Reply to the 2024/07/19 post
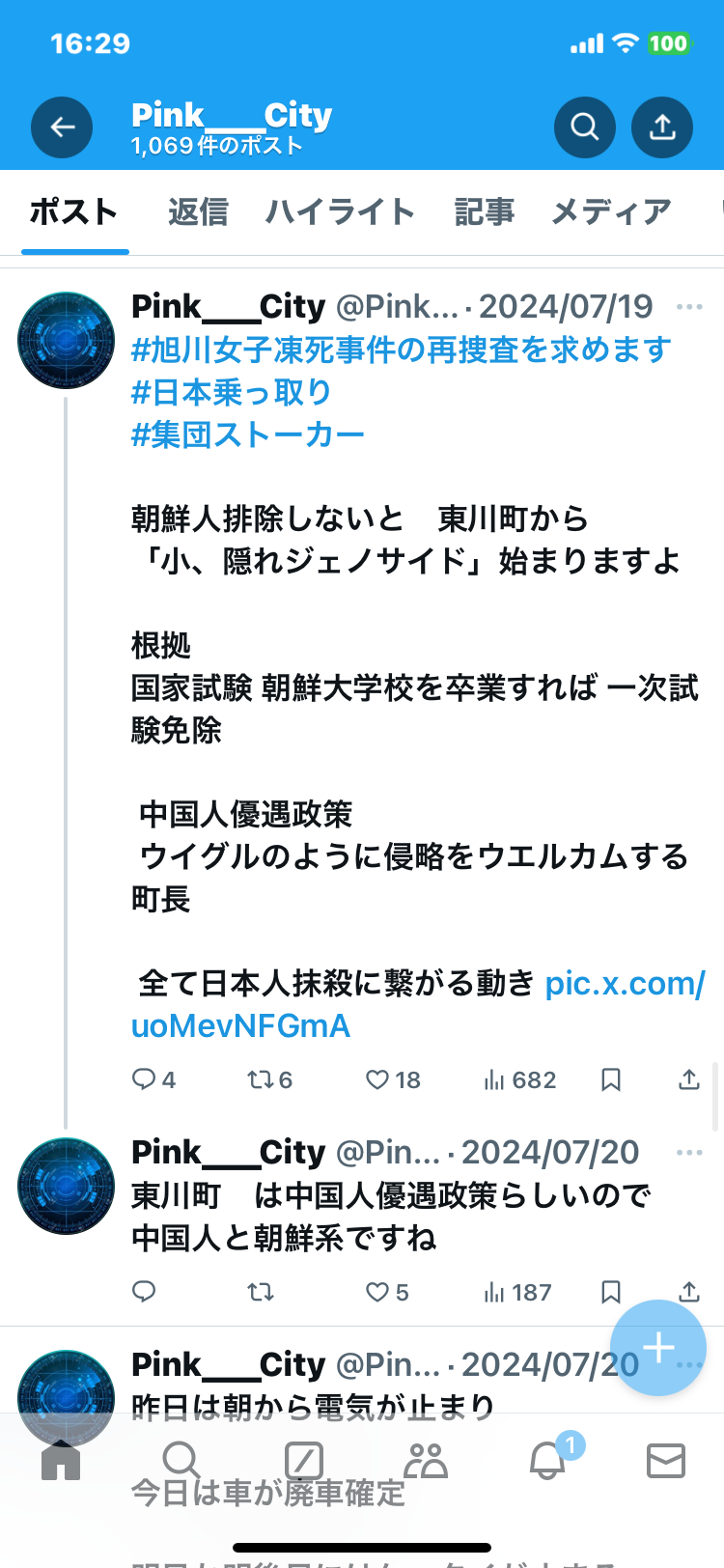 [144, 1079]
